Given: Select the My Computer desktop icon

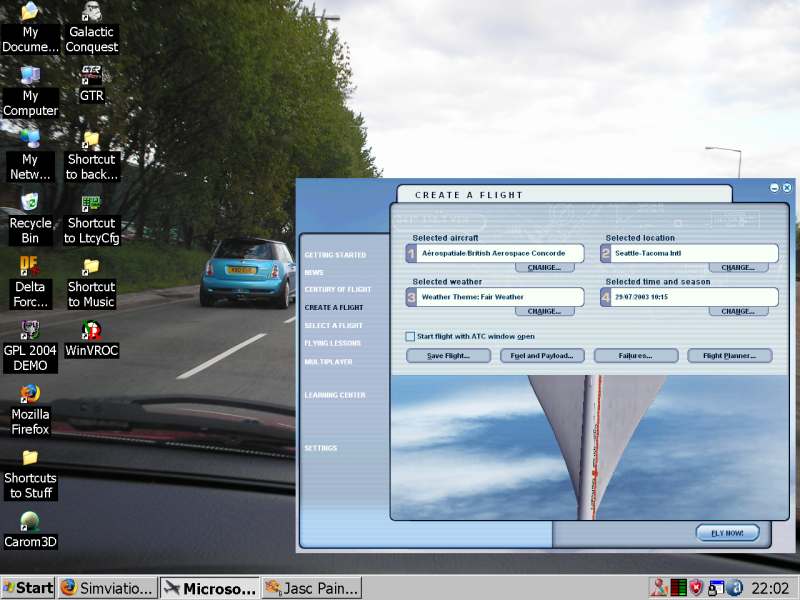Looking at the screenshot, I should click(x=30, y=92).
